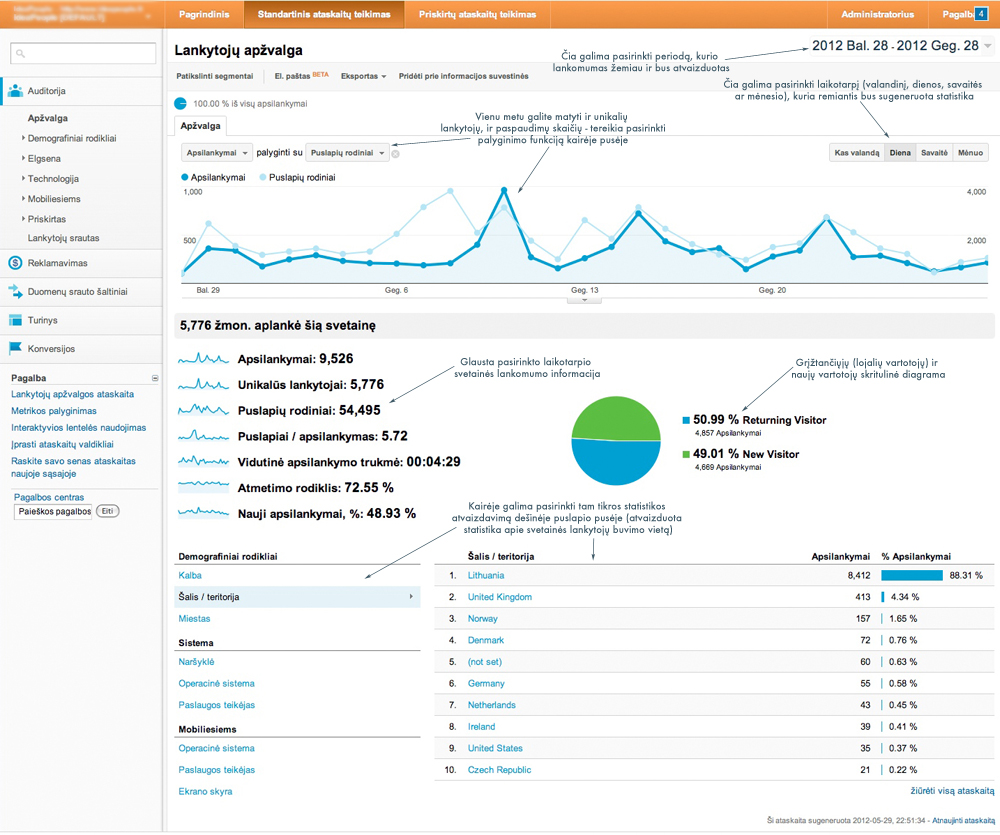Open the Auditorija section icon
This screenshot has height=835, width=1000.
[15, 91]
